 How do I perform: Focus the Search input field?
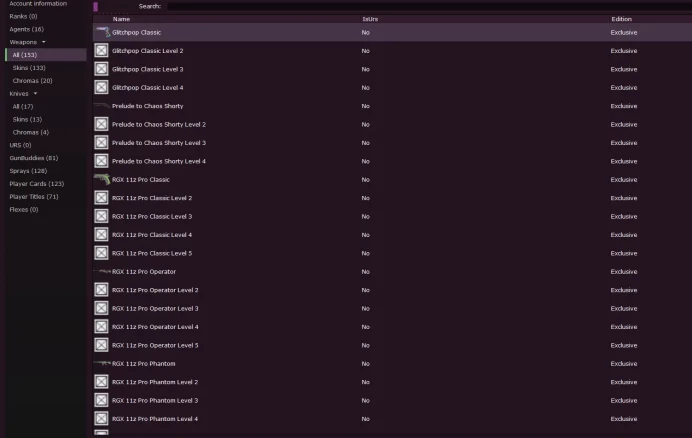click(429, 7)
